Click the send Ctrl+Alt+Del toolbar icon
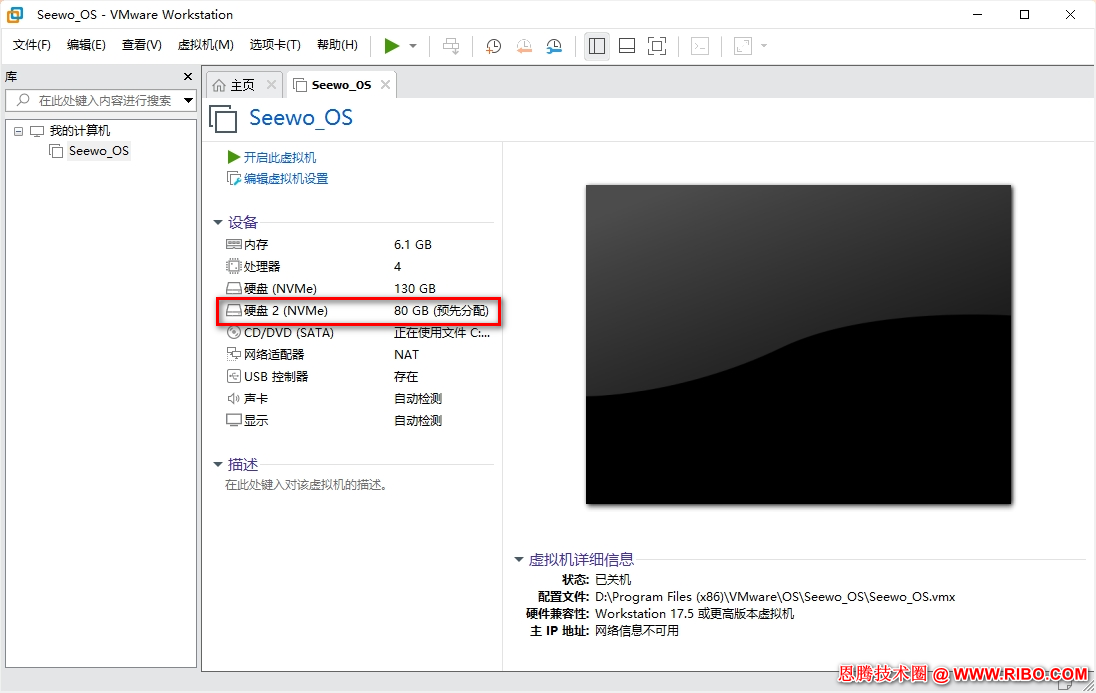Image resolution: width=1096 pixels, height=693 pixels. [451, 46]
